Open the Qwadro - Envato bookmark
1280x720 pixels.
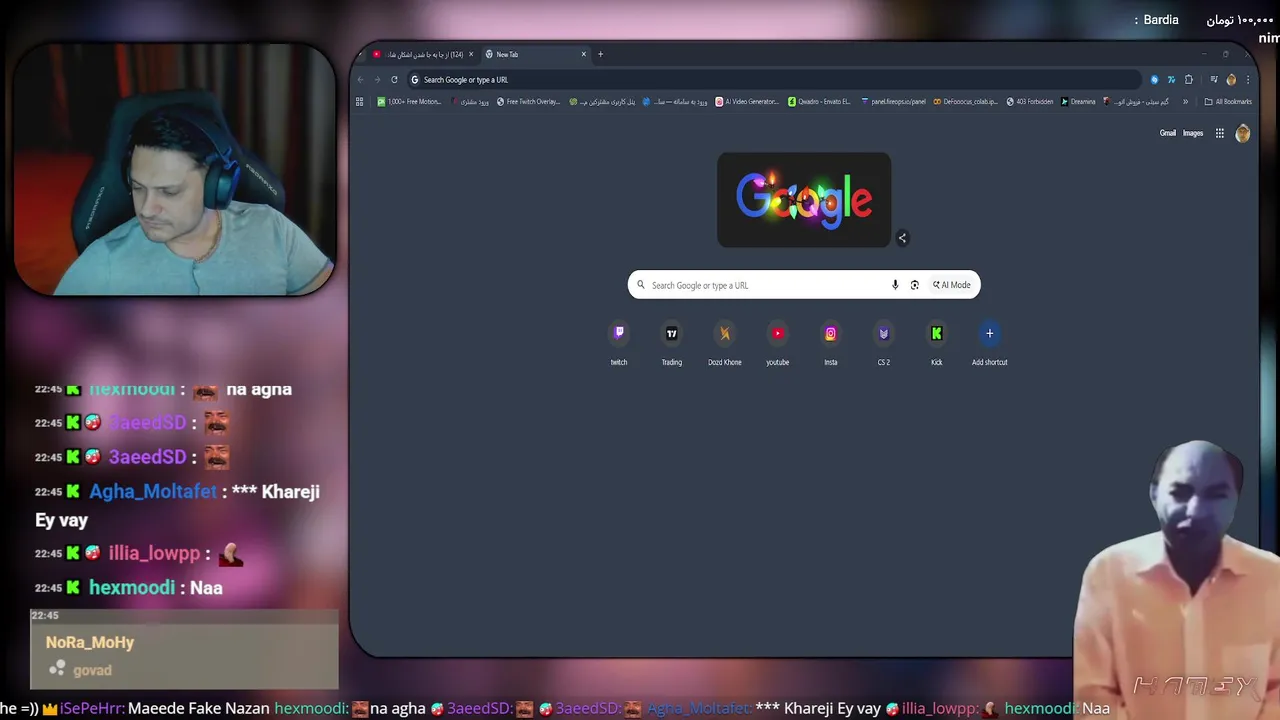pyautogui.click(x=820, y=101)
